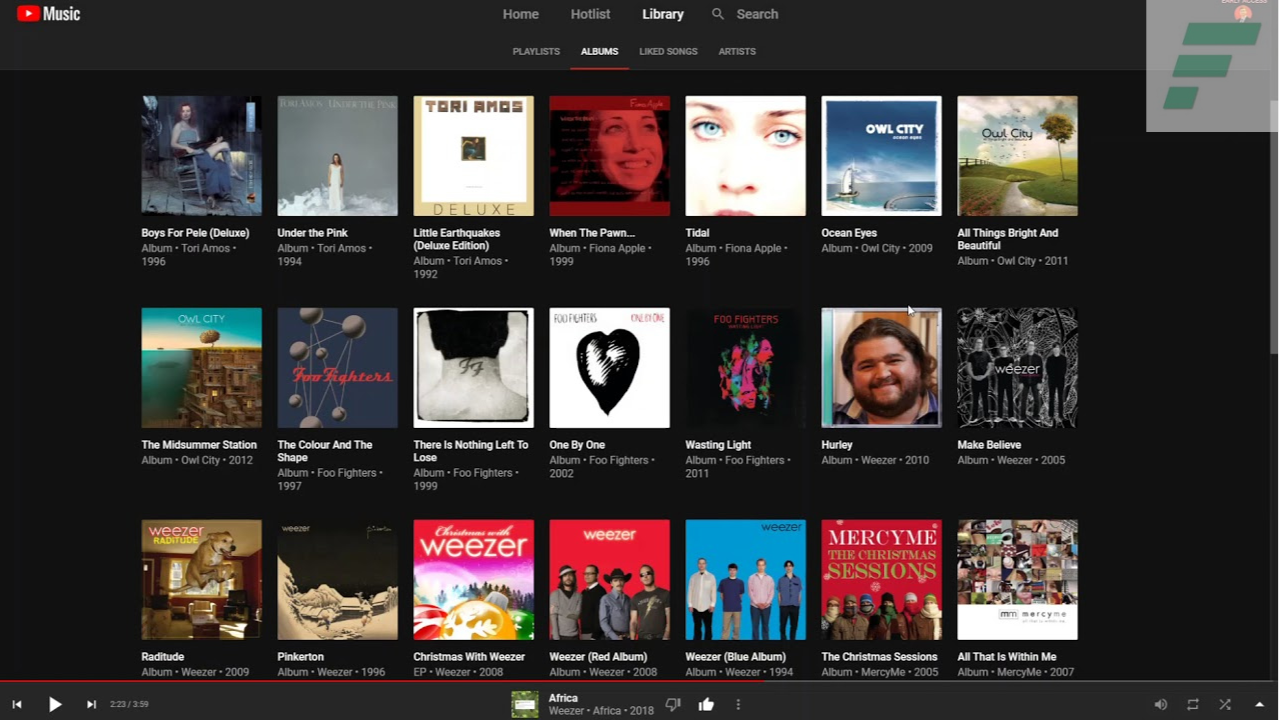Click the "Hurley" album title

tap(837, 445)
